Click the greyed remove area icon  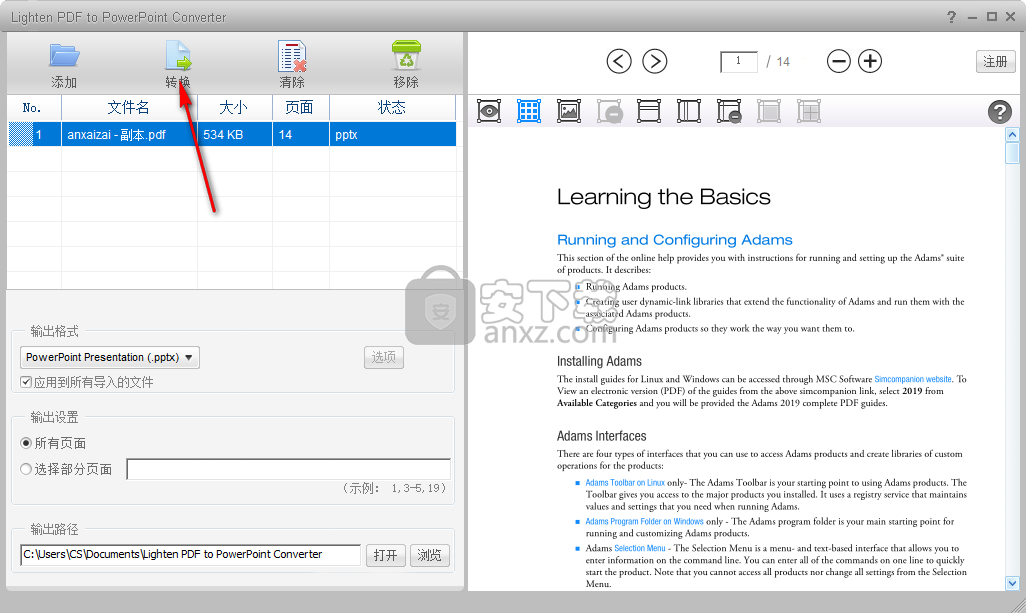[x=609, y=111]
